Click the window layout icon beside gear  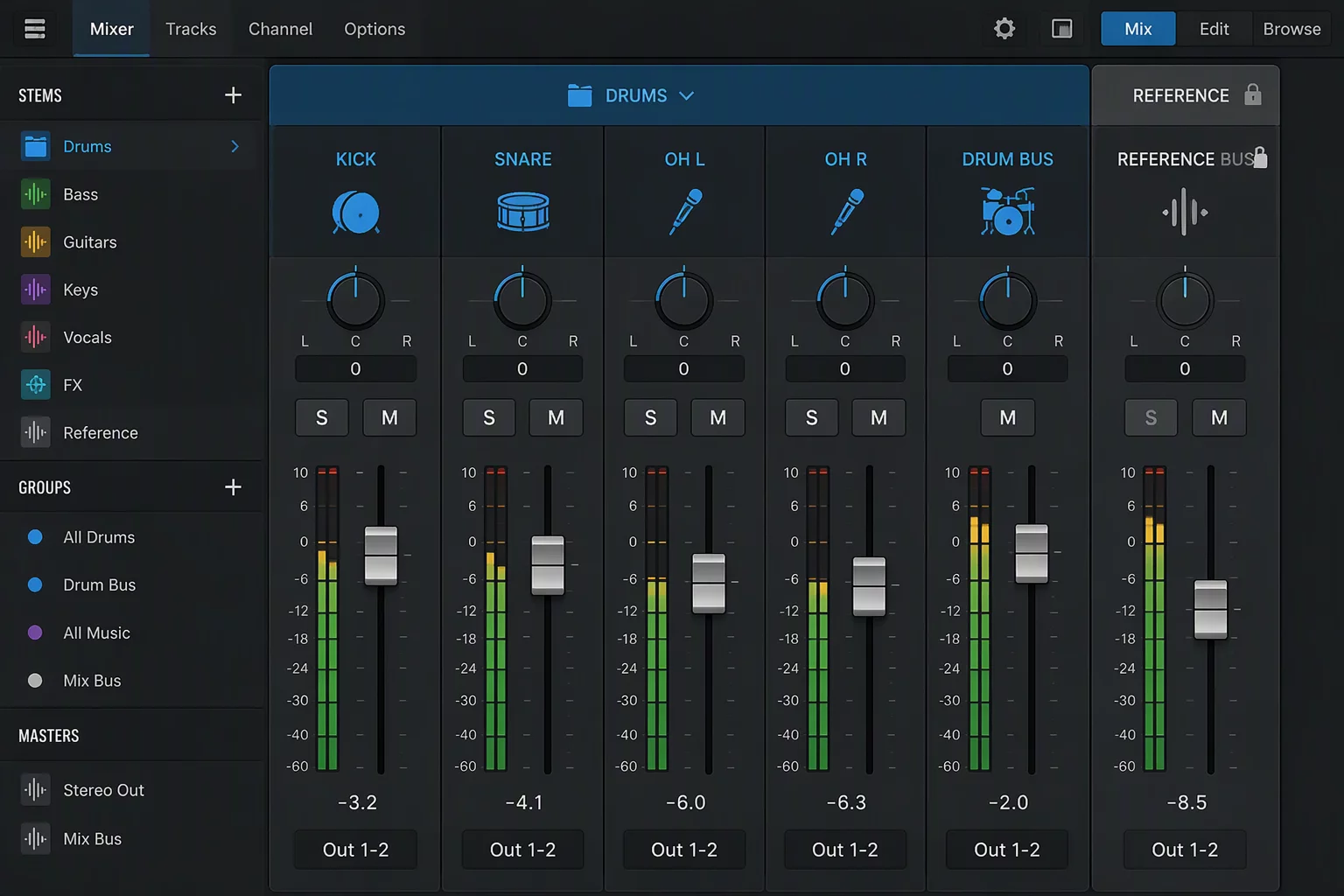(1061, 29)
